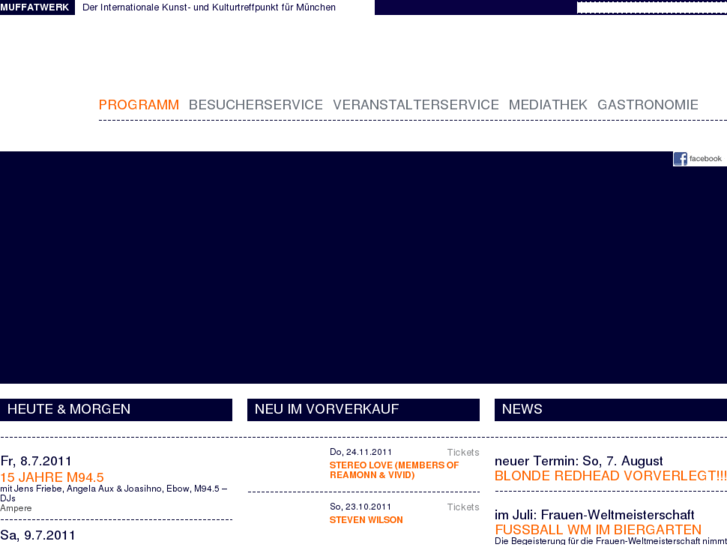This screenshot has width=727, height=545.
Task: Open BLONDE REDHEAD VORVERLEGT news item
Action: 611,476
